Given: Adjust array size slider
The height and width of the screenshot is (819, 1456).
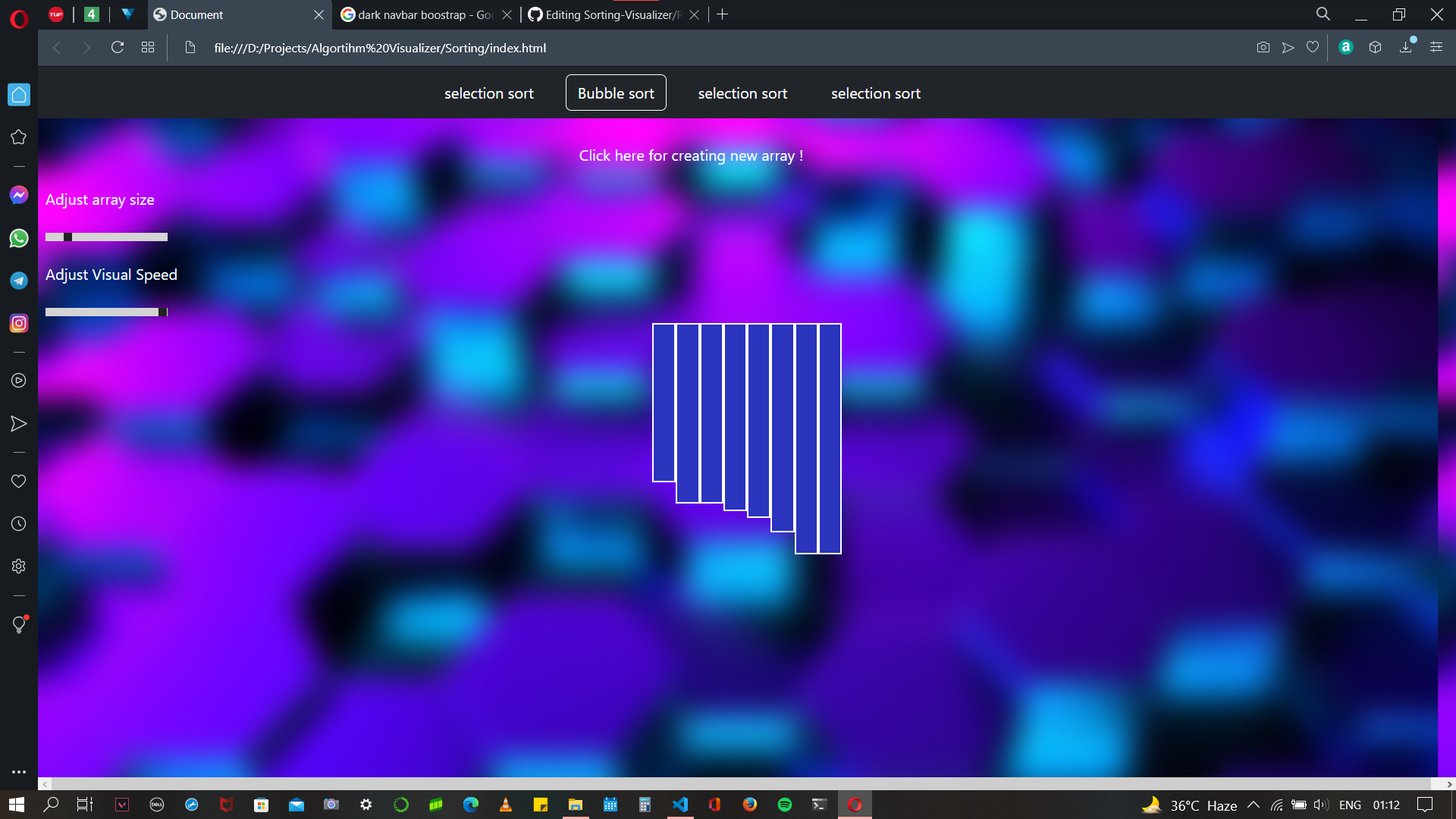Looking at the screenshot, I should 106,237.
